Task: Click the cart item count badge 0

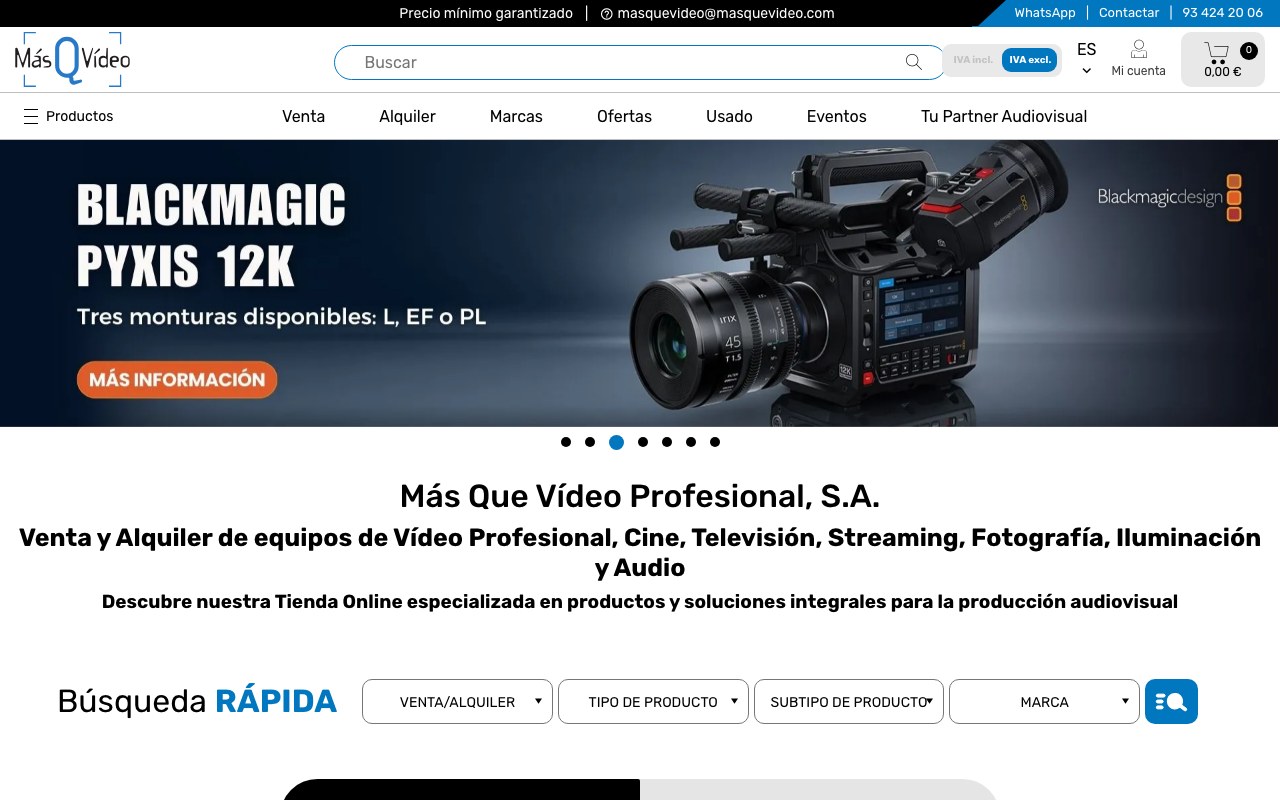Action: (1248, 51)
